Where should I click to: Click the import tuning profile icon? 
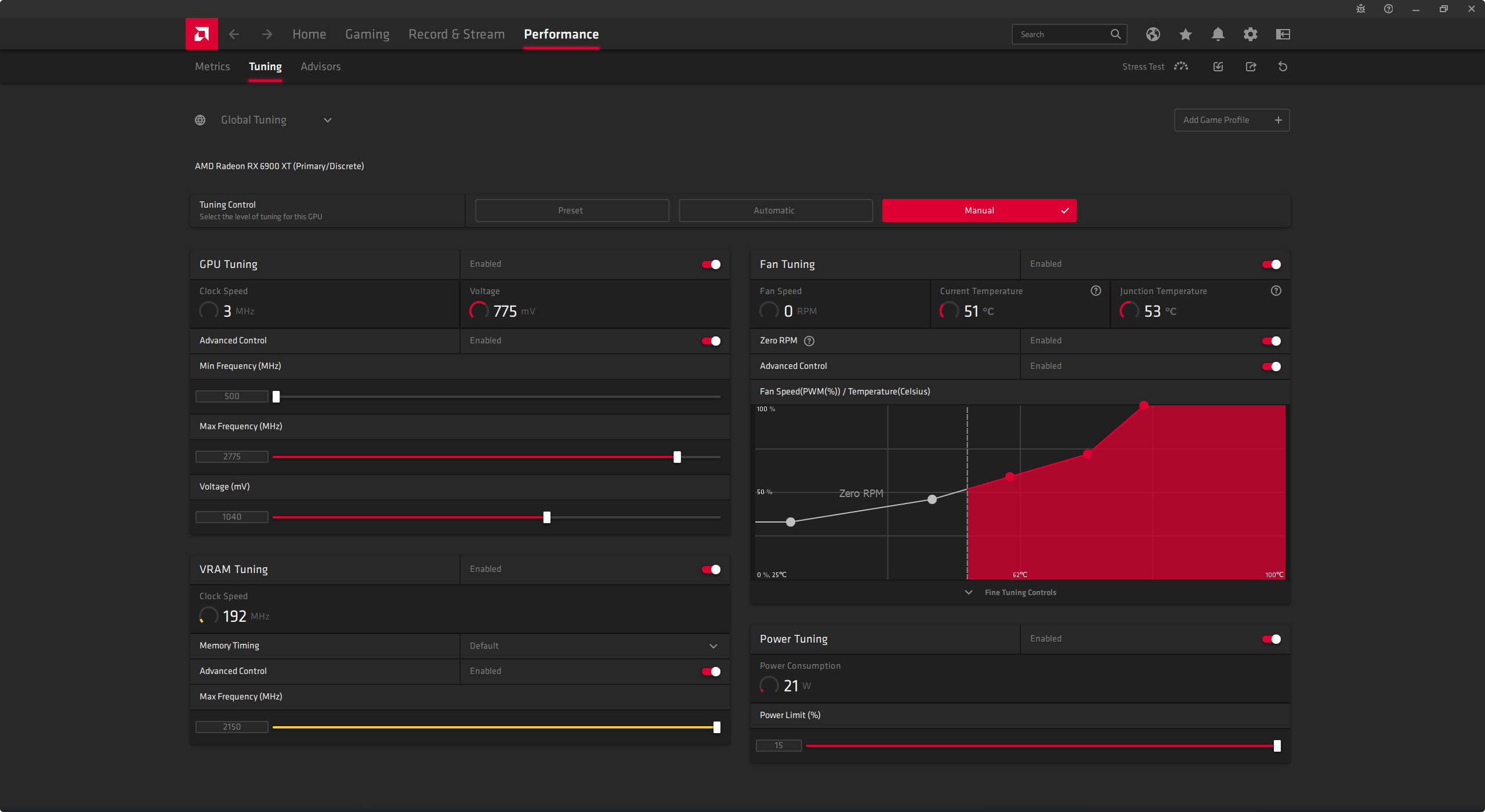coord(1218,67)
